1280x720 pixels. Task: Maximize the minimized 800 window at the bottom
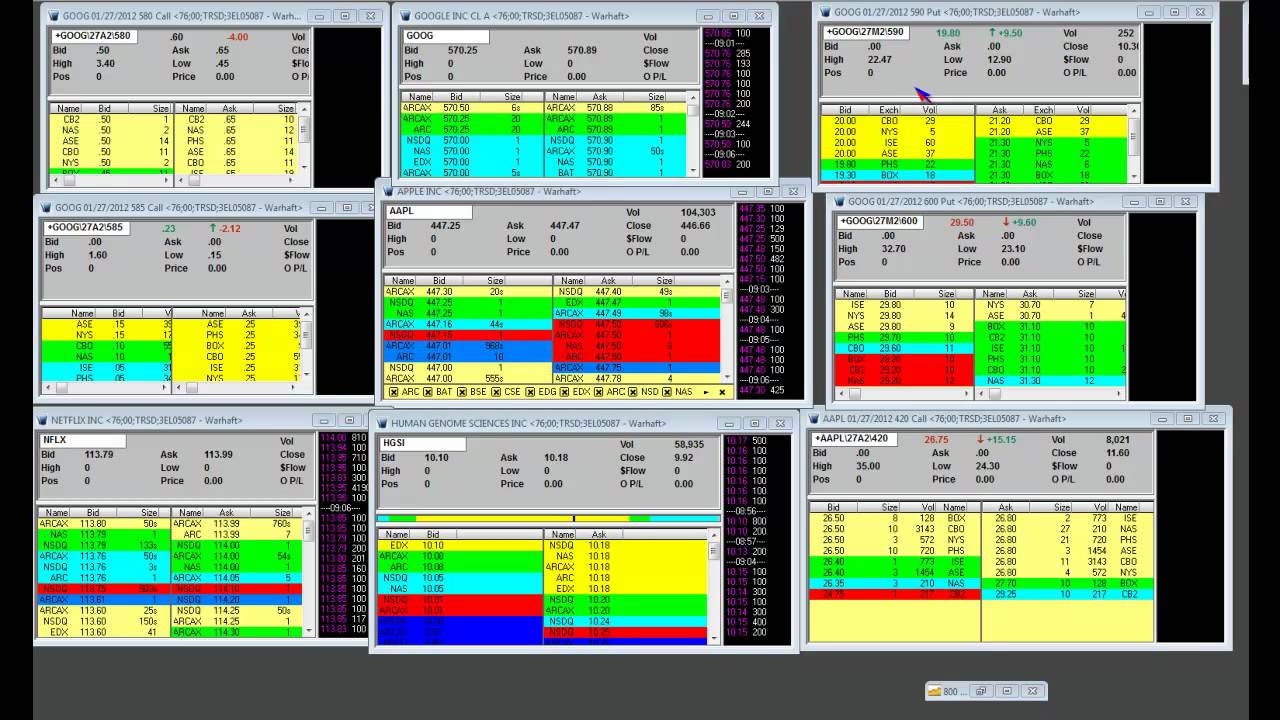tap(1007, 691)
